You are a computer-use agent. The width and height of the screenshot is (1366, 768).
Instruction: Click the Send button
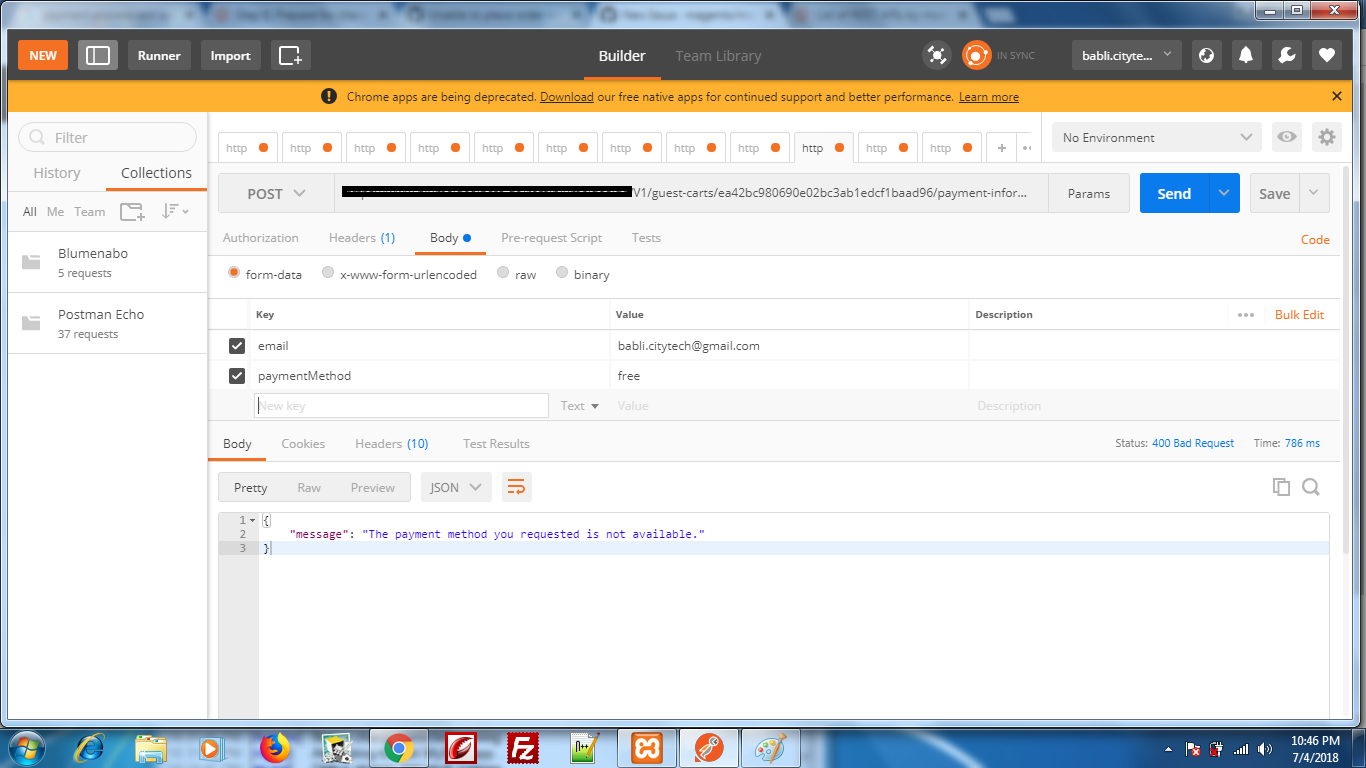[x=1173, y=192]
